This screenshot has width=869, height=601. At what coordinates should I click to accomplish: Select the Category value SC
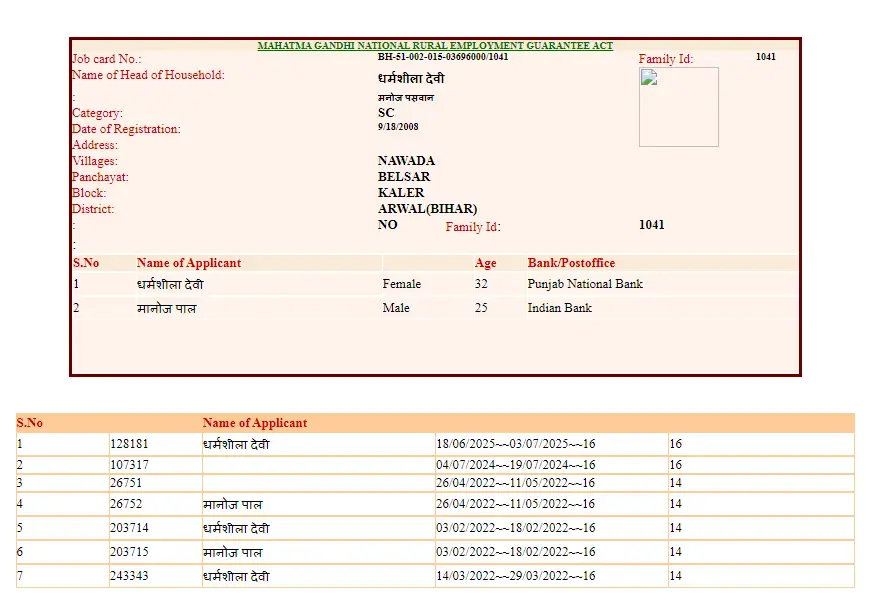pos(385,113)
